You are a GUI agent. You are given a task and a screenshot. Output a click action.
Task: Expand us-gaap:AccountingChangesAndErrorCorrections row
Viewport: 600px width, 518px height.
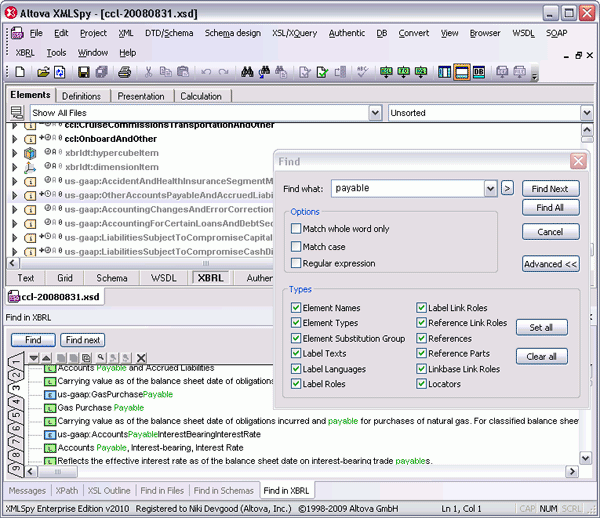(15, 209)
